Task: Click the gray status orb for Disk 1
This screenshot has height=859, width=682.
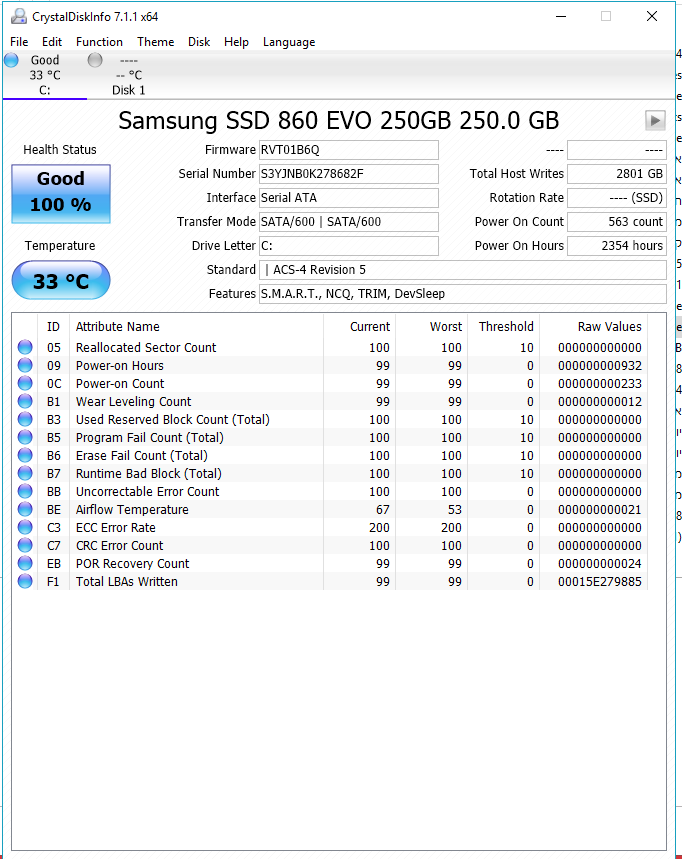Action: tap(95, 60)
